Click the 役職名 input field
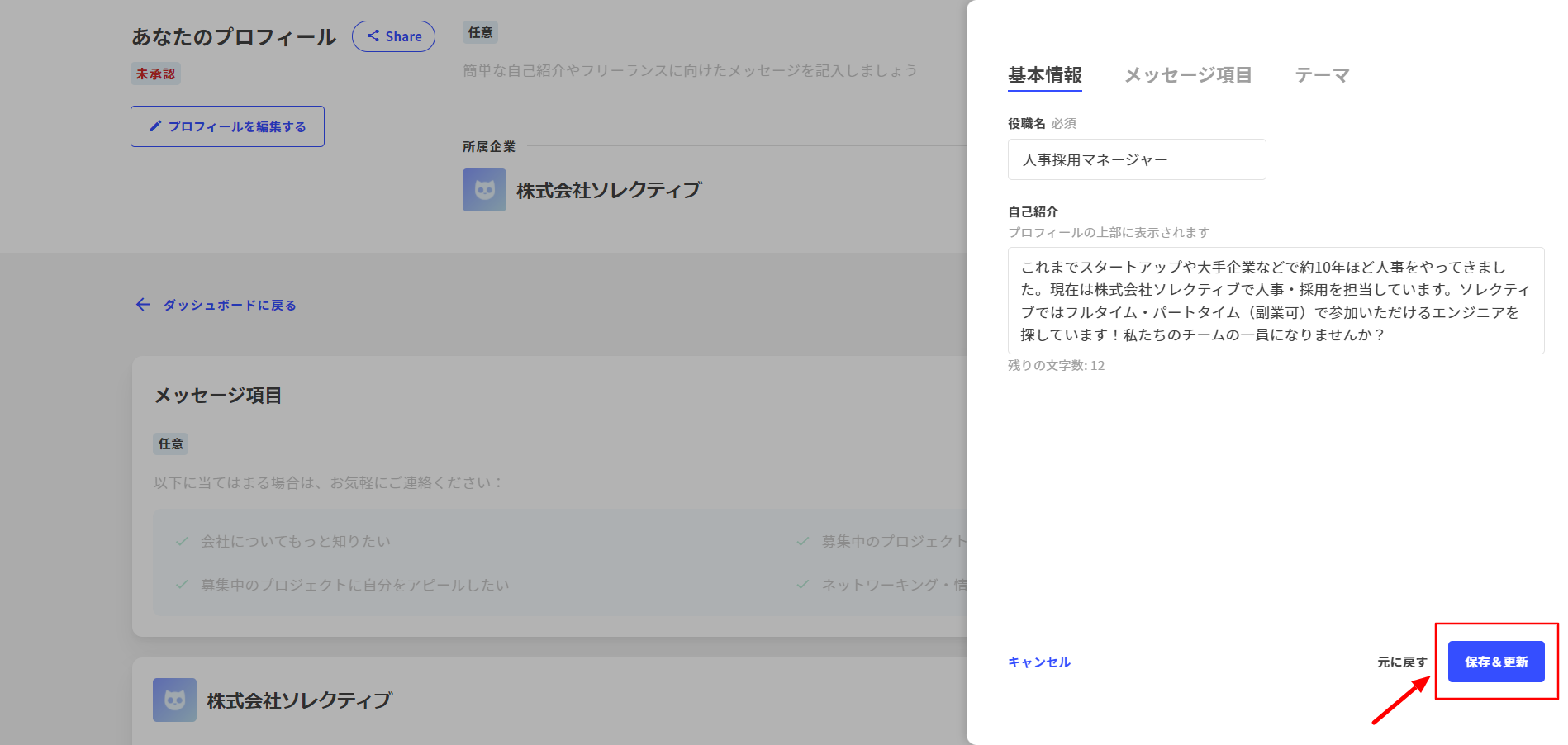 pos(1137,159)
